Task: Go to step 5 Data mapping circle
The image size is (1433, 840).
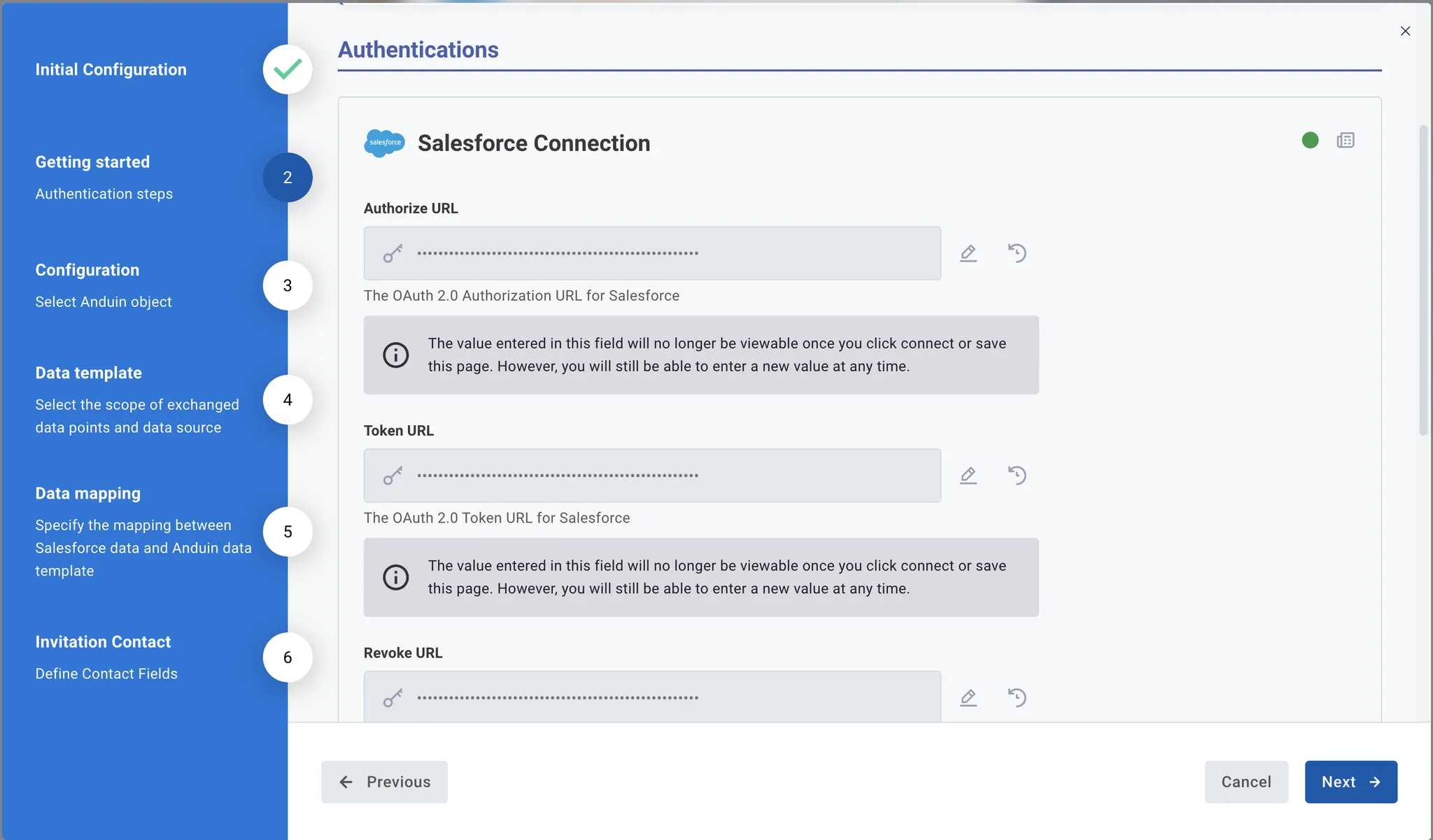Action: coord(288,532)
